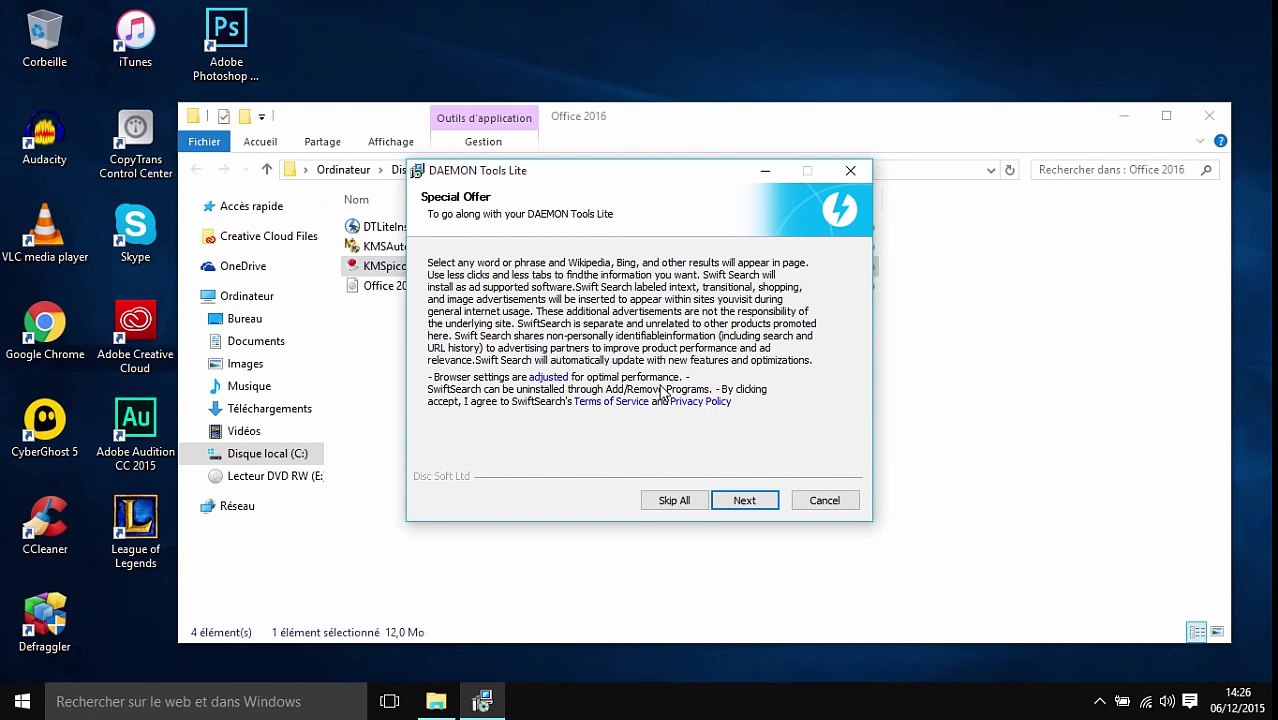Launch iTunes from the desktop

[x=135, y=39]
